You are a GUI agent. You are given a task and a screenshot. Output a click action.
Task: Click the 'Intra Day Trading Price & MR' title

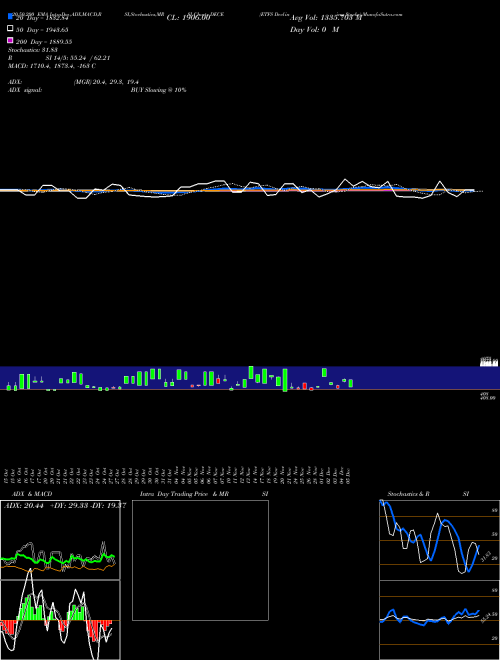point(184,494)
